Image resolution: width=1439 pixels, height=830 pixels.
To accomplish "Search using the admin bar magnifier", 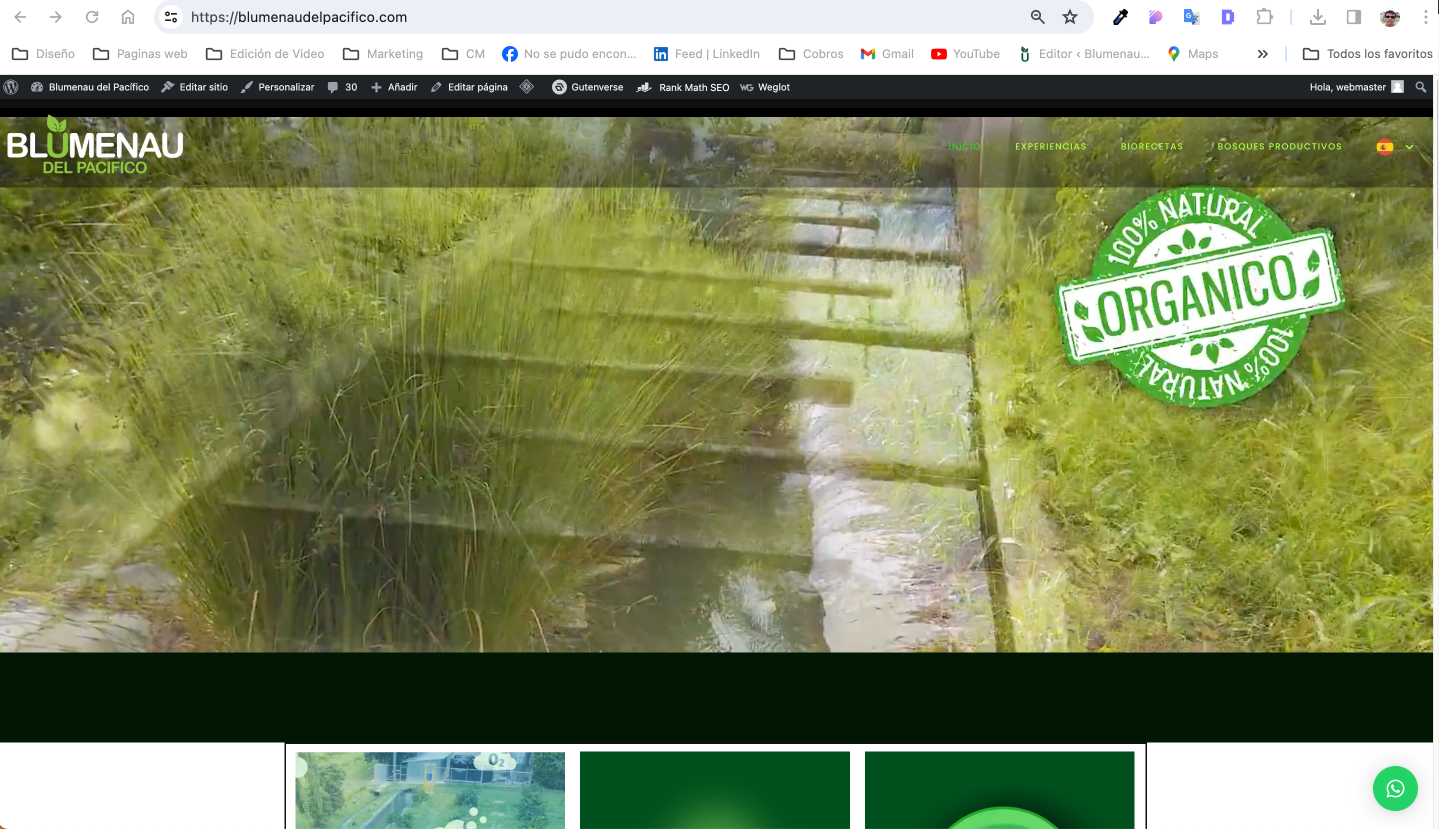I will 1421,87.
